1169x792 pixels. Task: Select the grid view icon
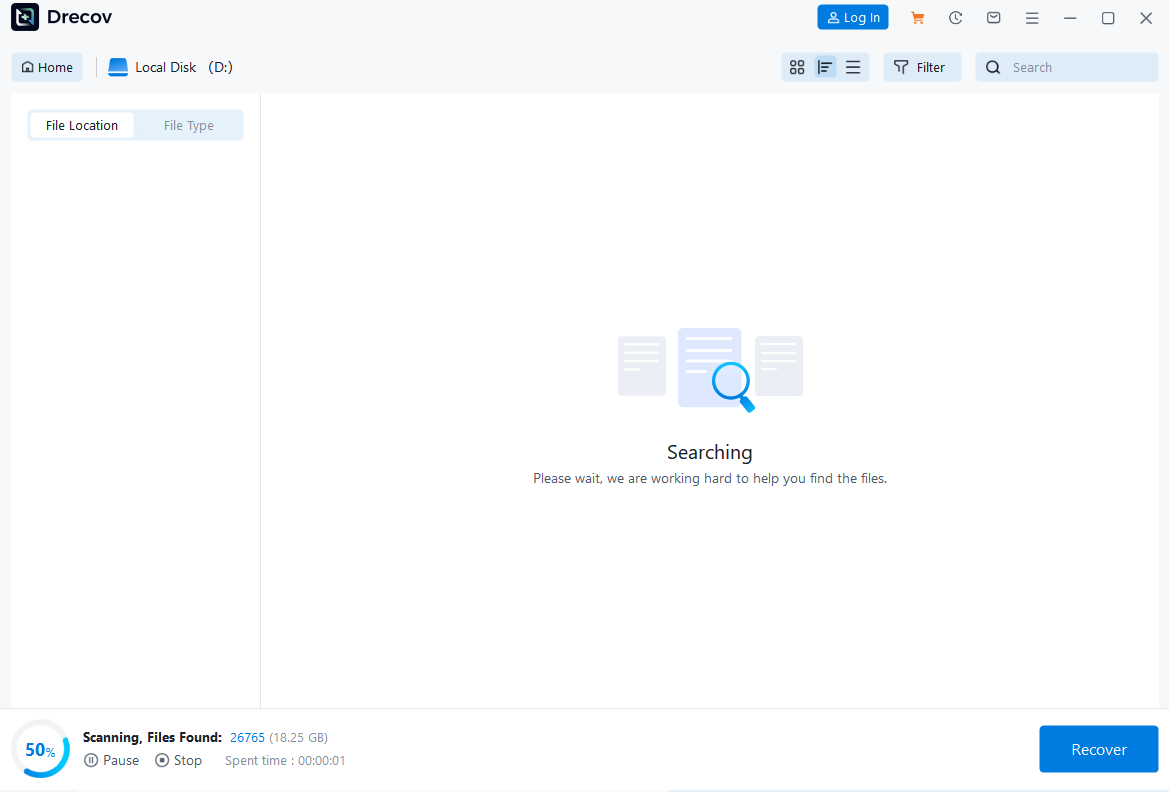click(x=797, y=67)
